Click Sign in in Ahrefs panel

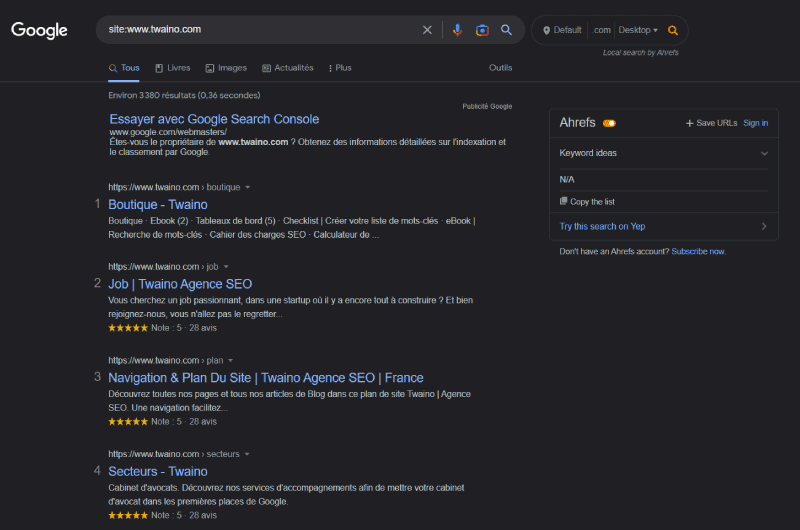coord(756,123)
